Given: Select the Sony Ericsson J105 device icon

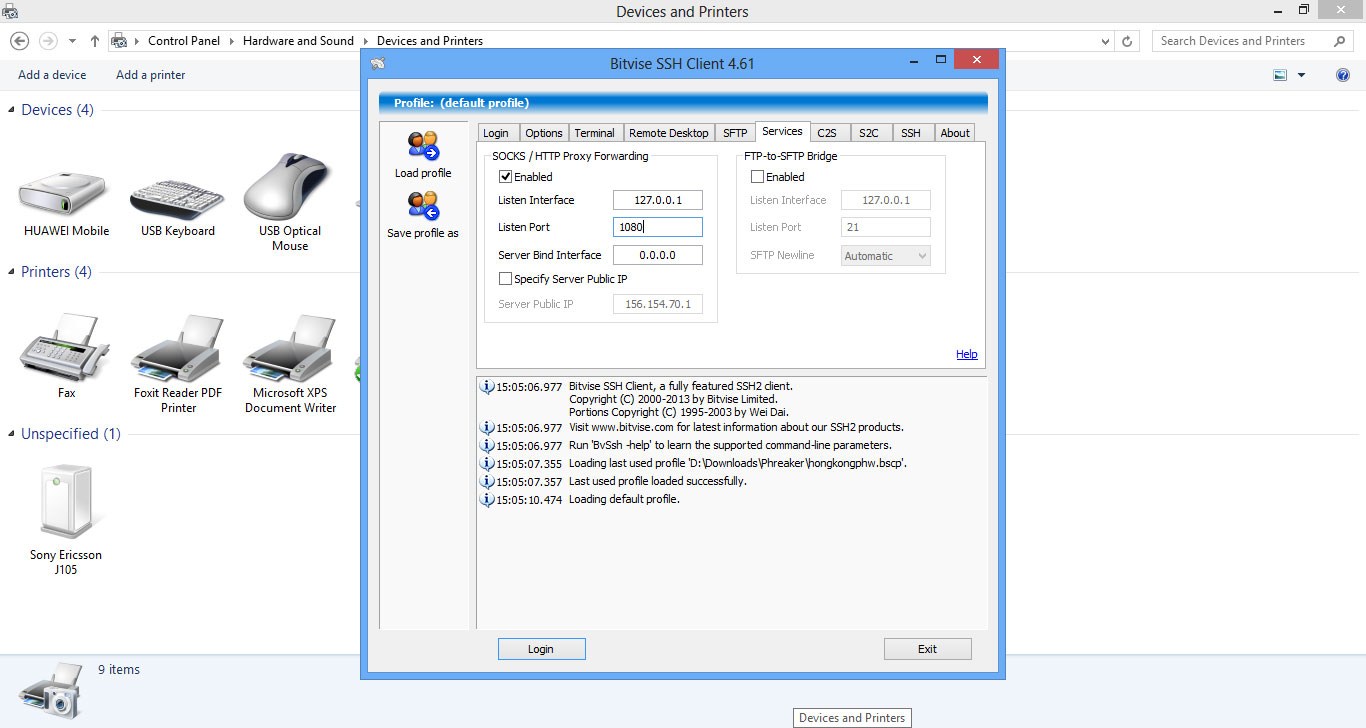Looking at the screenshot, I should (65, 503).
